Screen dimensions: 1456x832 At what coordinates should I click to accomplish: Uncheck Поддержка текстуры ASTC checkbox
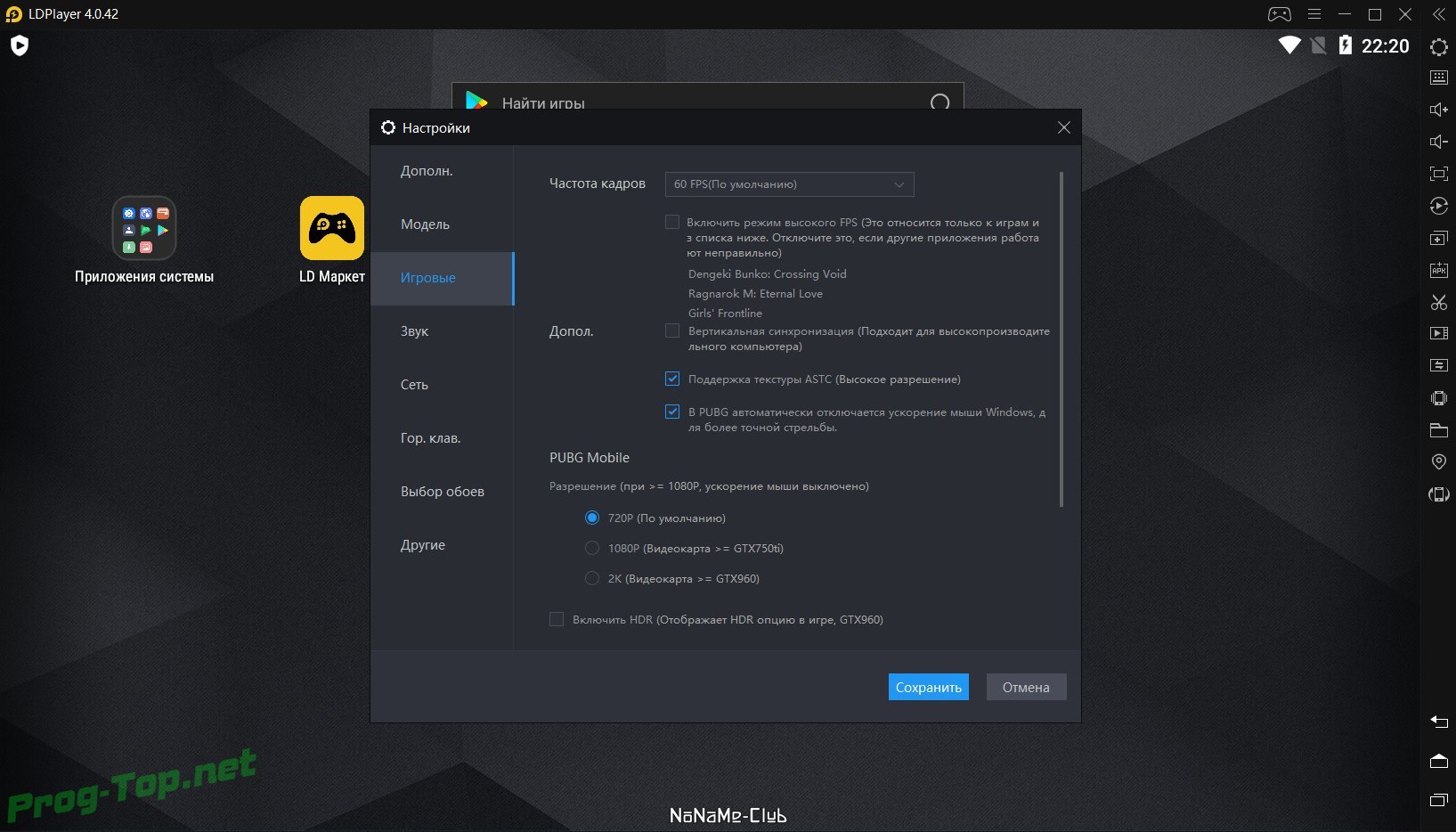672,379
